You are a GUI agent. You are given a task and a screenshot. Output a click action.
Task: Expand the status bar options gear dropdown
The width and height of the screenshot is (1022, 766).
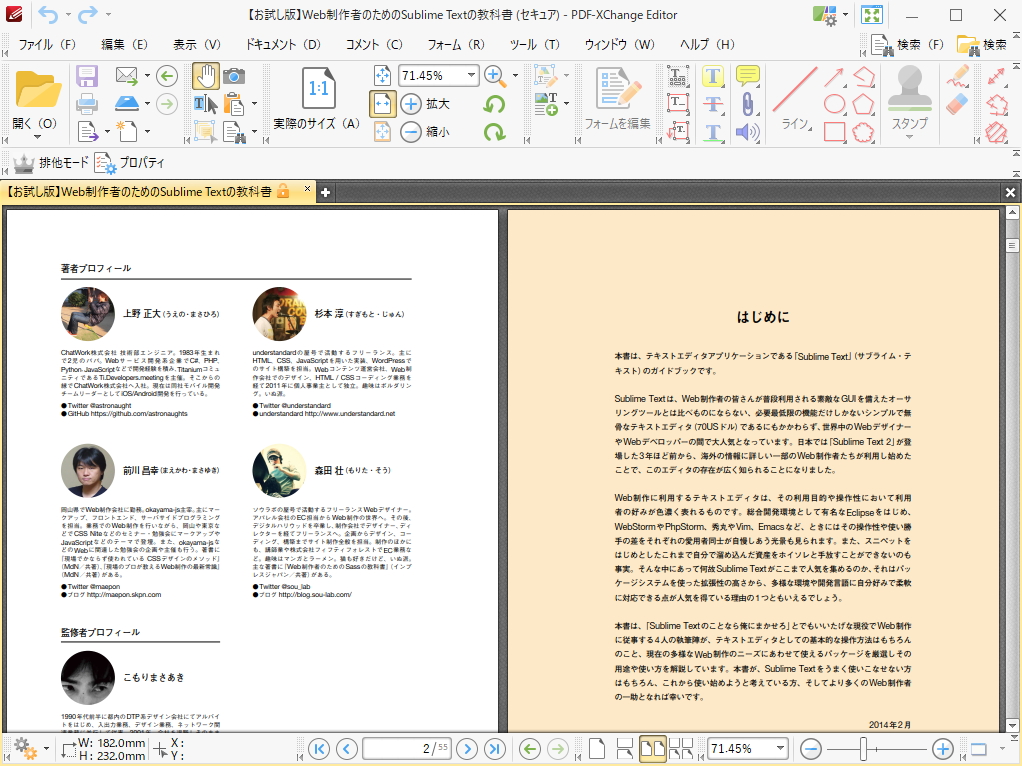pos(46,748)
